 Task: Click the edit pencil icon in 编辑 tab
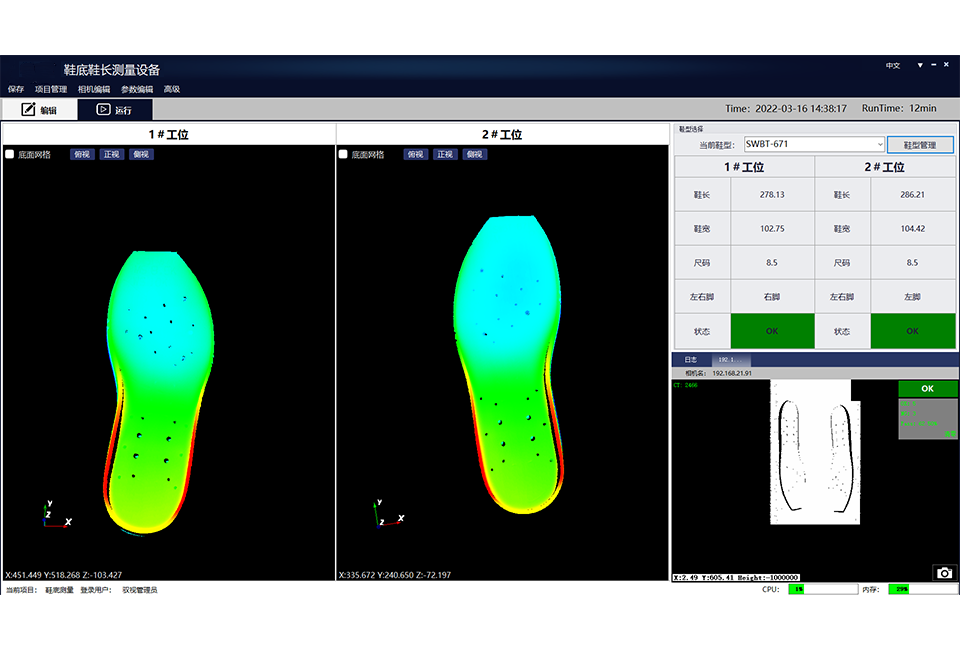click(29, 110)
